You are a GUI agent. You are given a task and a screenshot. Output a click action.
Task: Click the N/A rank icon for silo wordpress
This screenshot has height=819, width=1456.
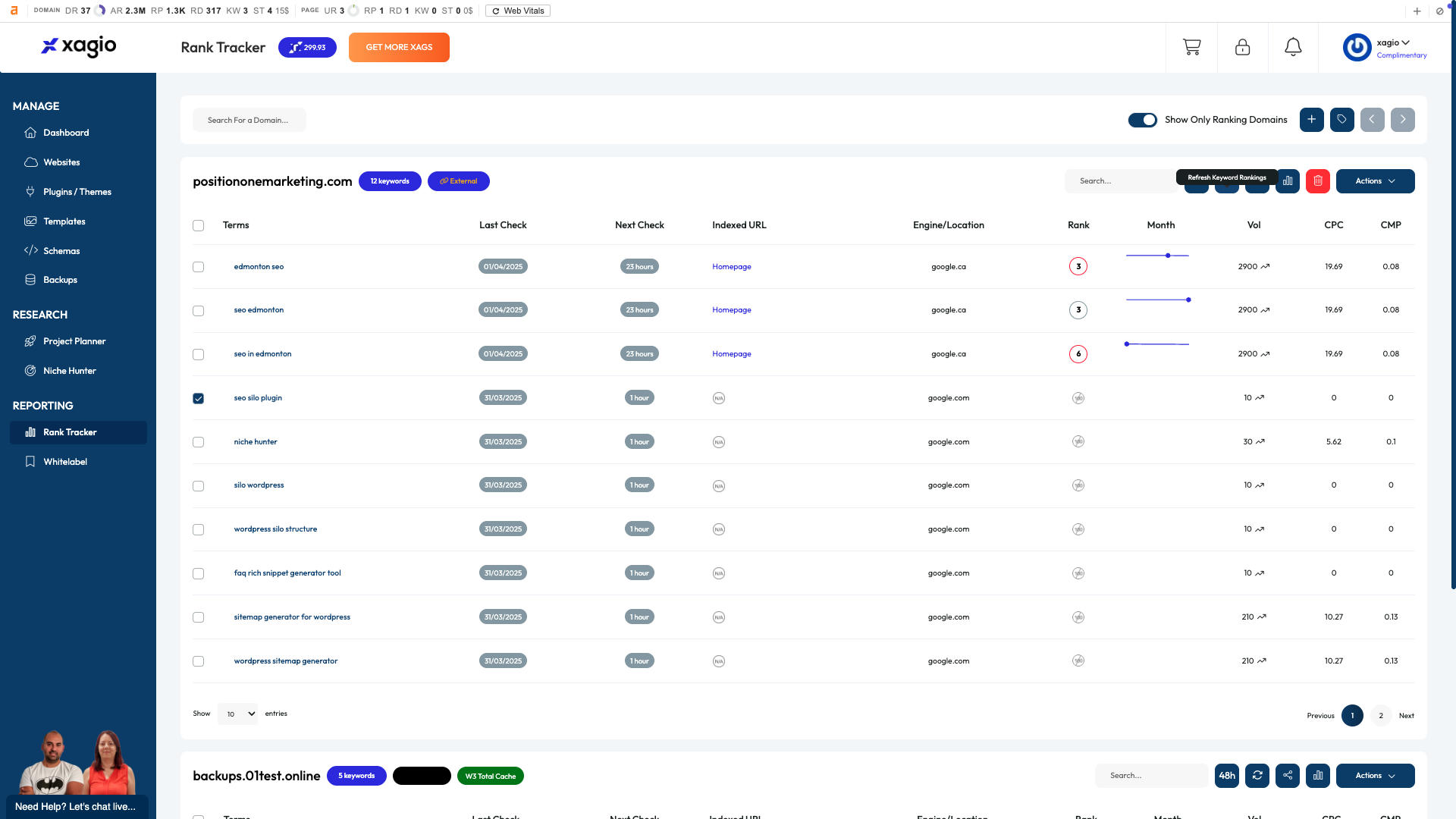[1078, 485]
